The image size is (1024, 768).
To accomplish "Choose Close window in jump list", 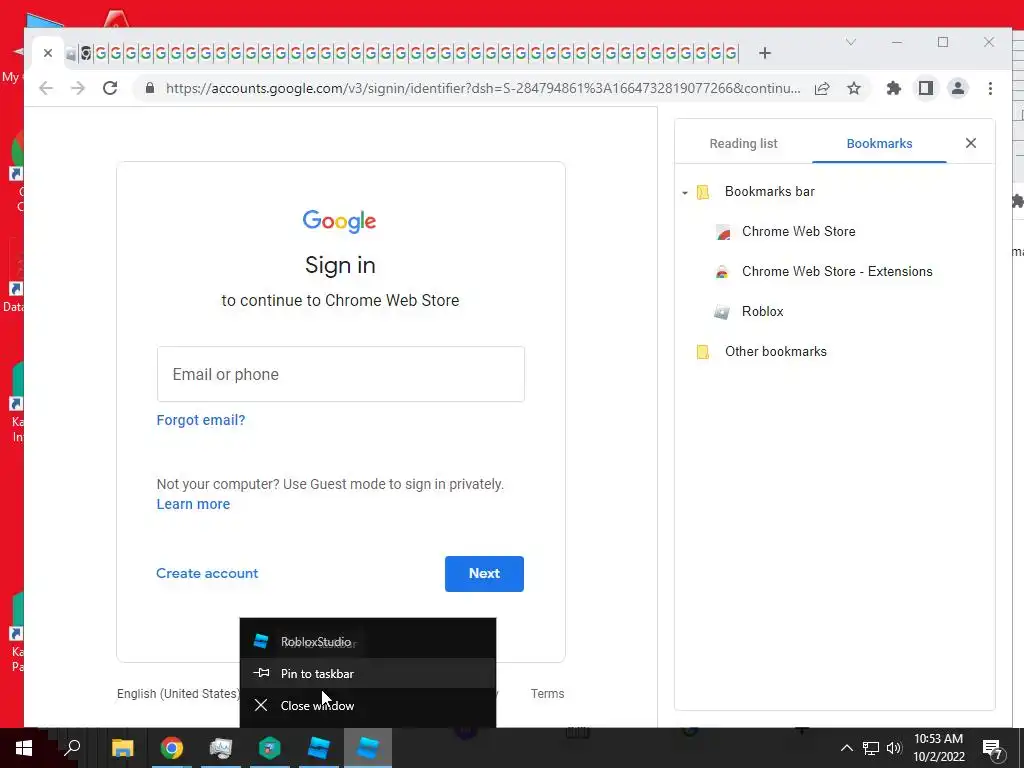I will click(x=368, y=705).
